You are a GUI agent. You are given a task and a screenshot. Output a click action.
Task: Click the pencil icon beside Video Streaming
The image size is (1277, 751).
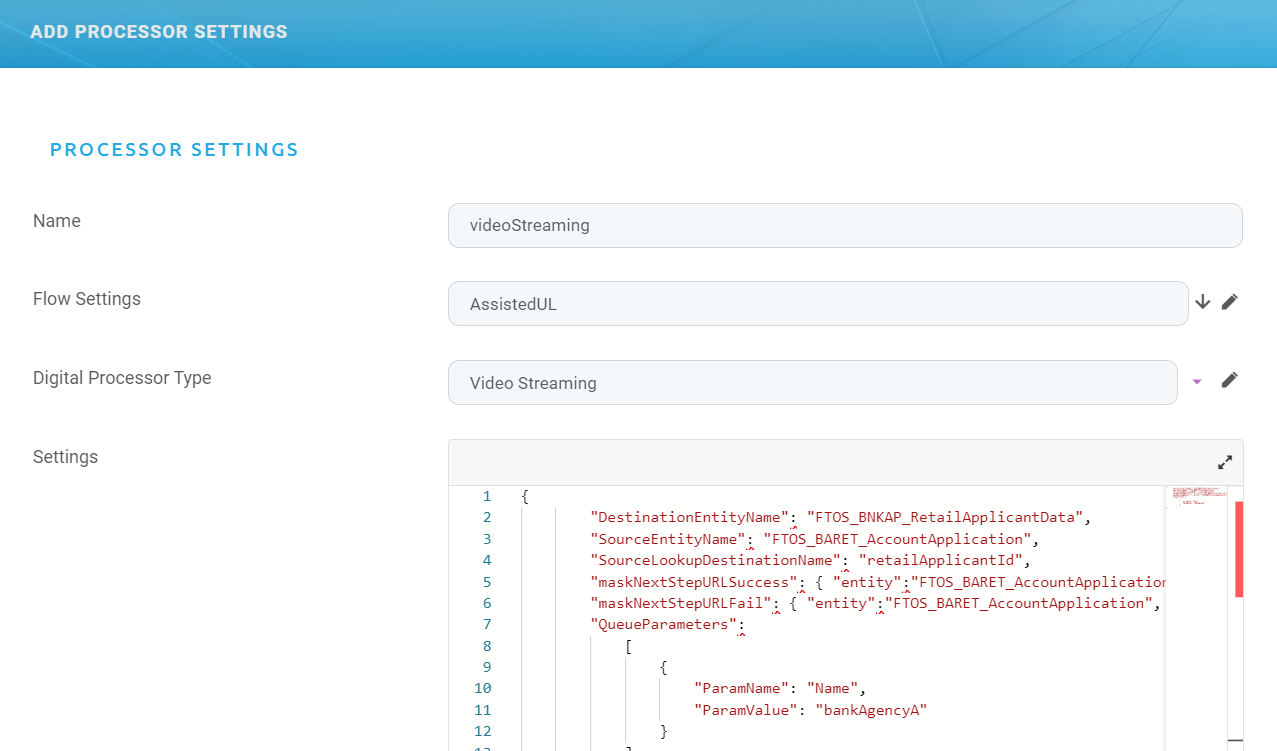tap(1230, 380)
